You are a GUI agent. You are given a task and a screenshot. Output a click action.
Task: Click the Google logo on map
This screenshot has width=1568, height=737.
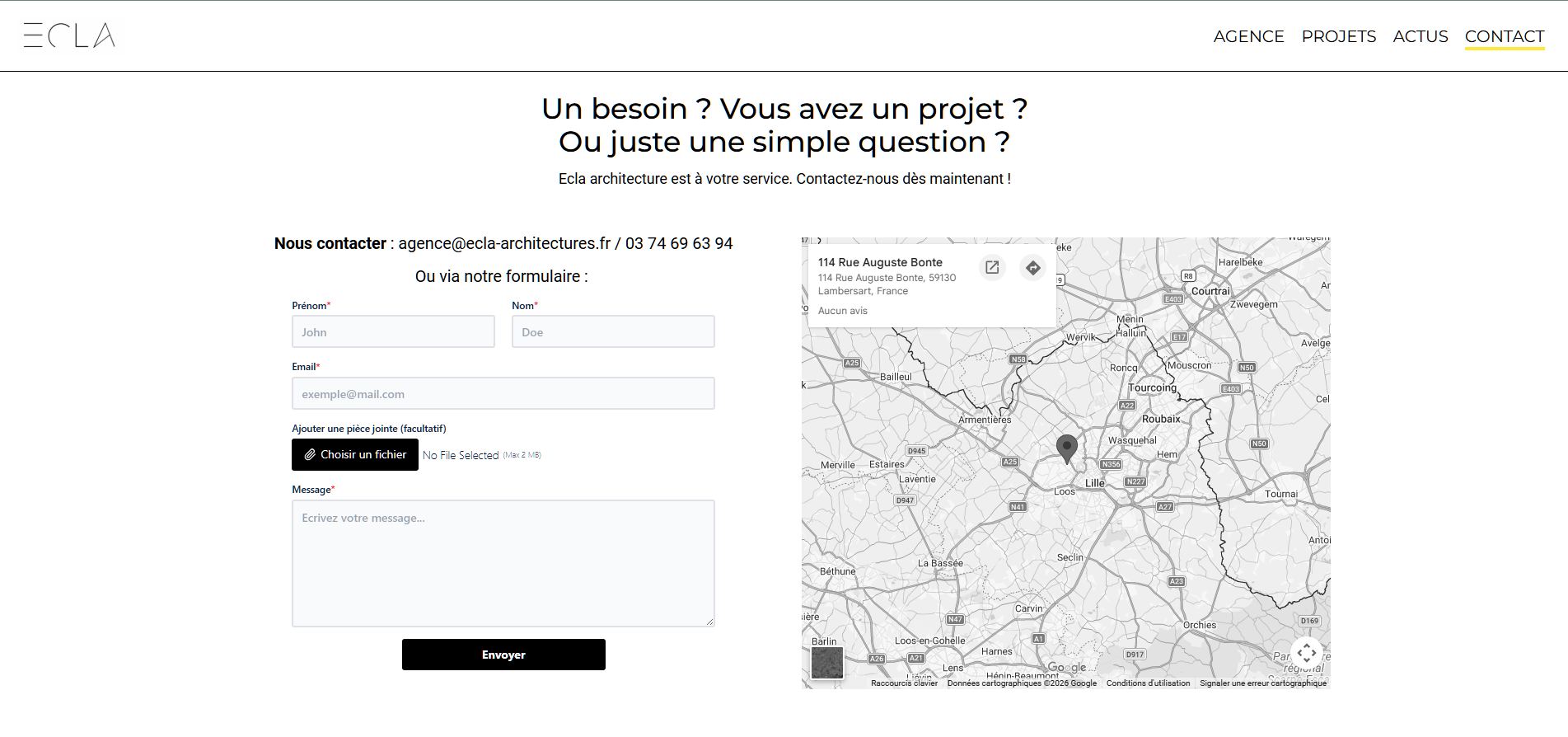[1067, 668]
